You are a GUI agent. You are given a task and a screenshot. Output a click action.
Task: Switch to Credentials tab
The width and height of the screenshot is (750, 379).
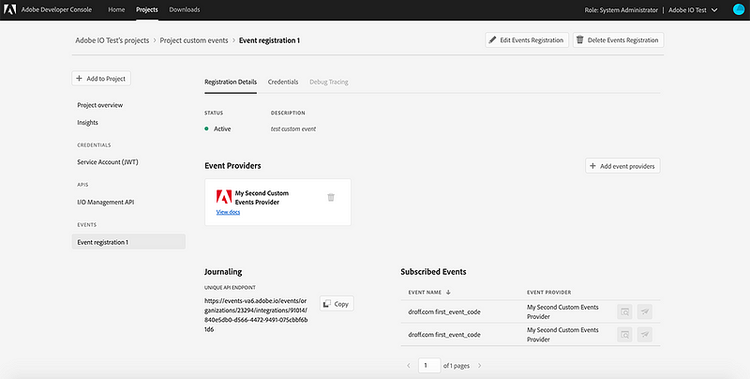point(283,82)
